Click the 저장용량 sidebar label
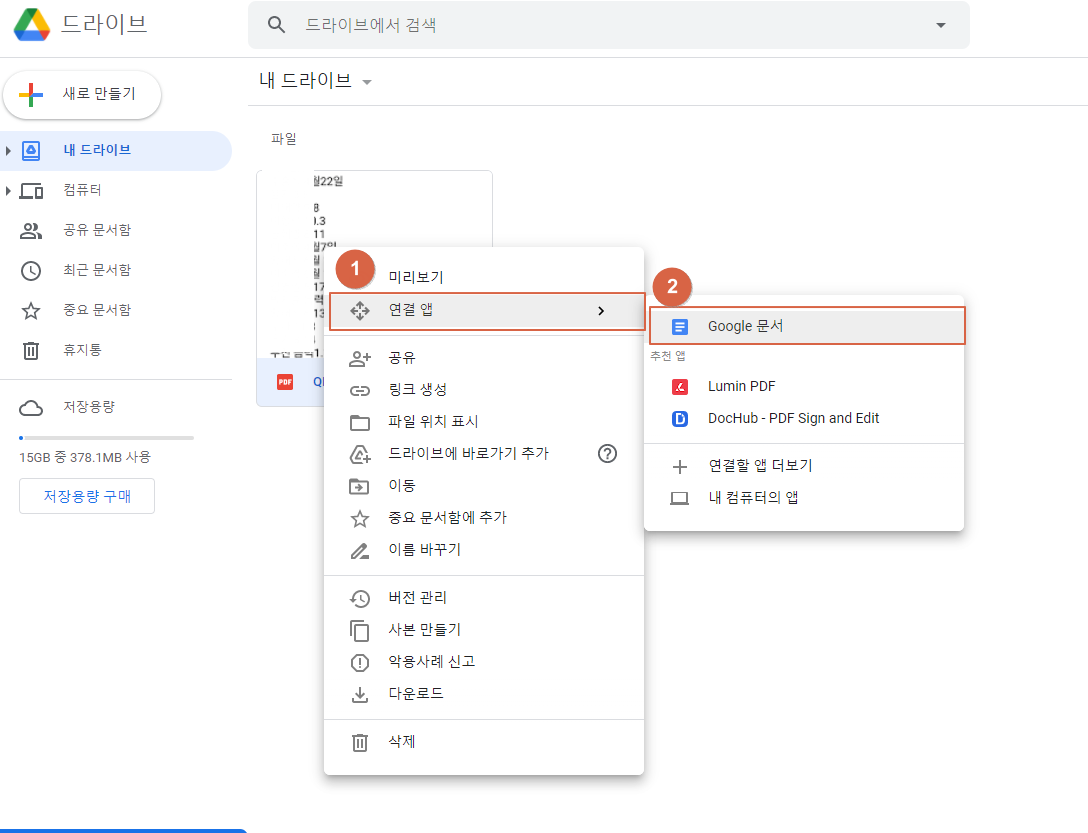 89,407
